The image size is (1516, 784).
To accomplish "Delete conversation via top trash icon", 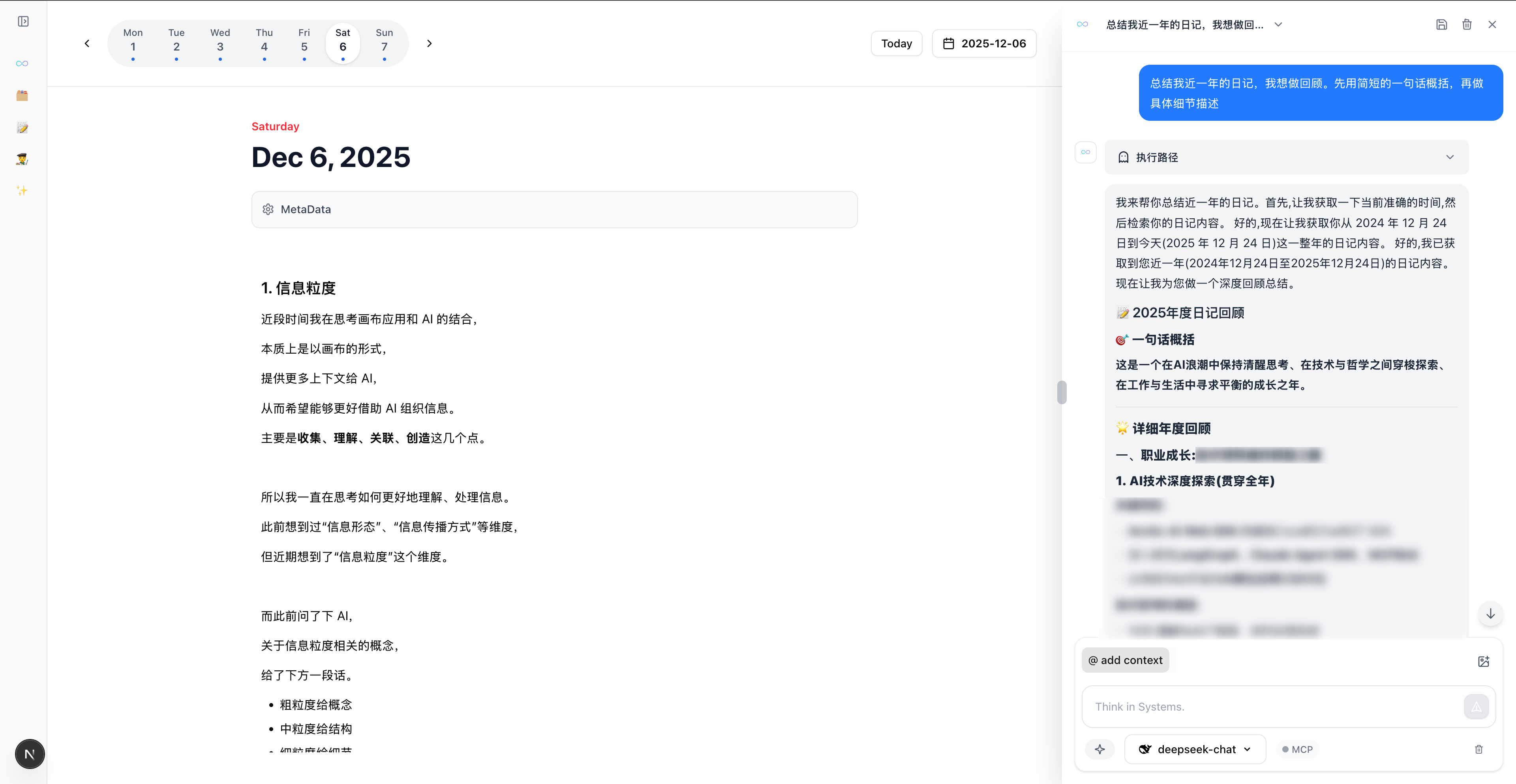I will [x=1467, y=25].
